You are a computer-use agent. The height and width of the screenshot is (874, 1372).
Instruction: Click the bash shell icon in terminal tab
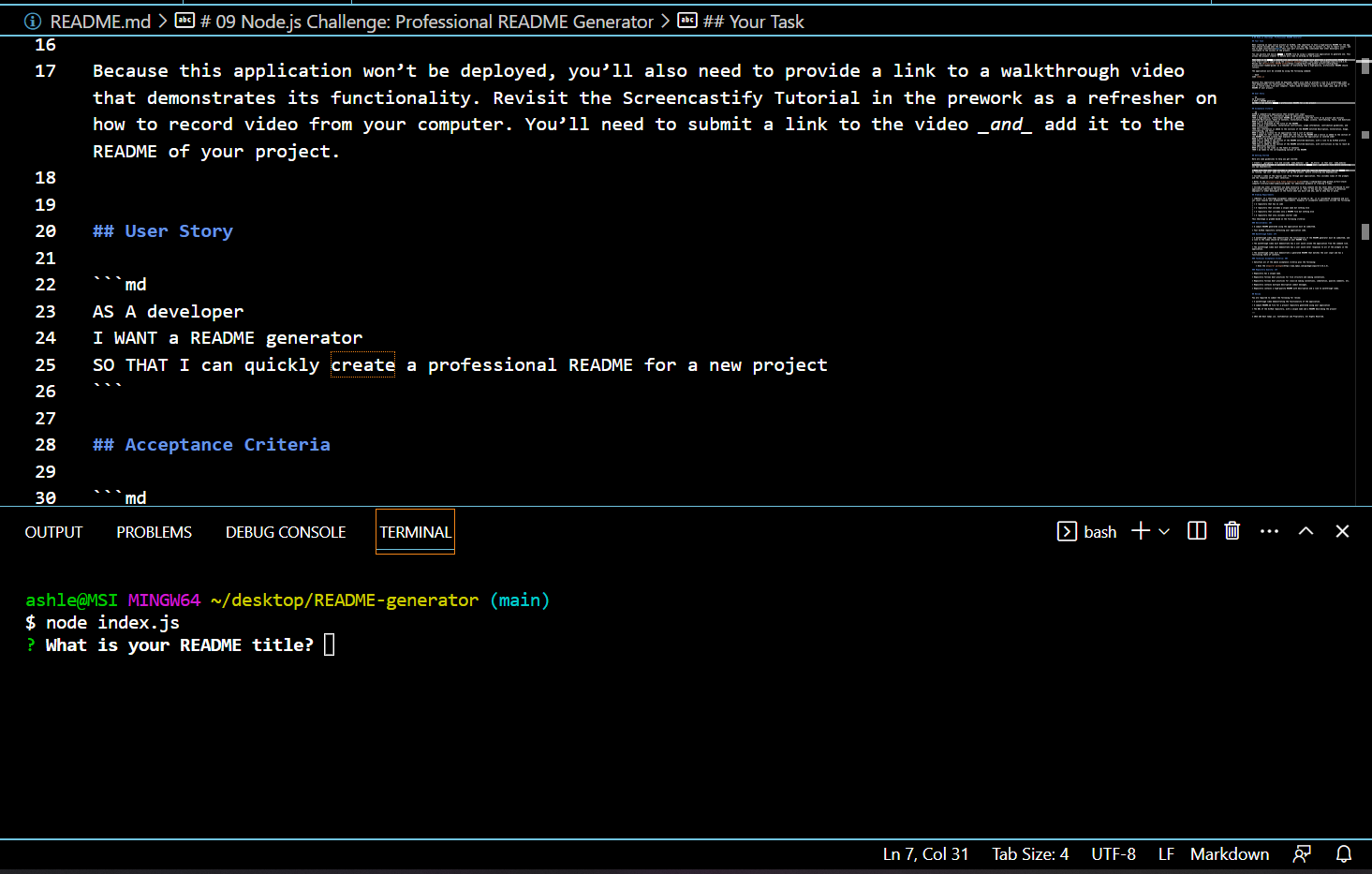[1067, 531]
